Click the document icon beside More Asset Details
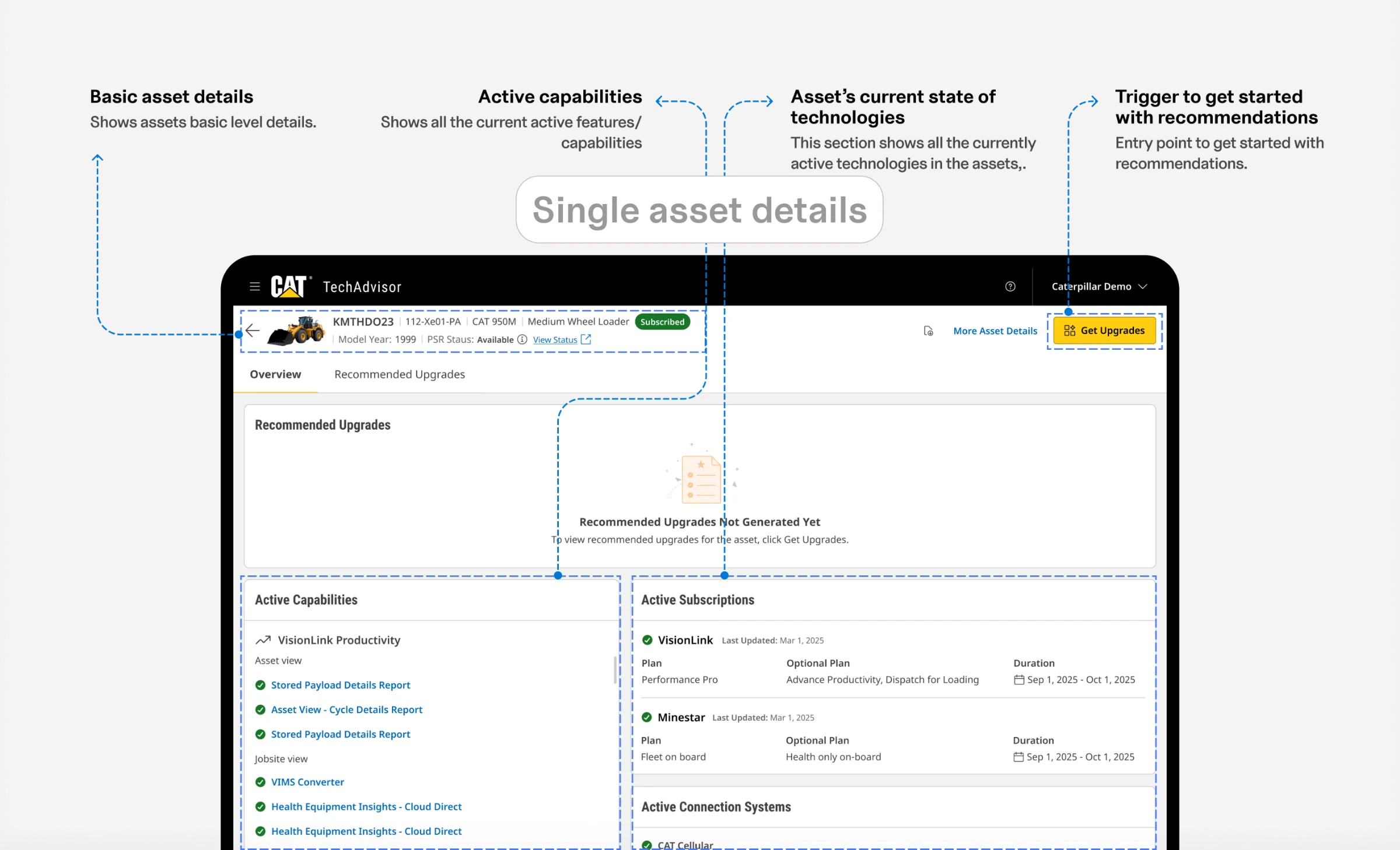The height and width of the screenshot is (850, 1400). click(x=928, y=331)
